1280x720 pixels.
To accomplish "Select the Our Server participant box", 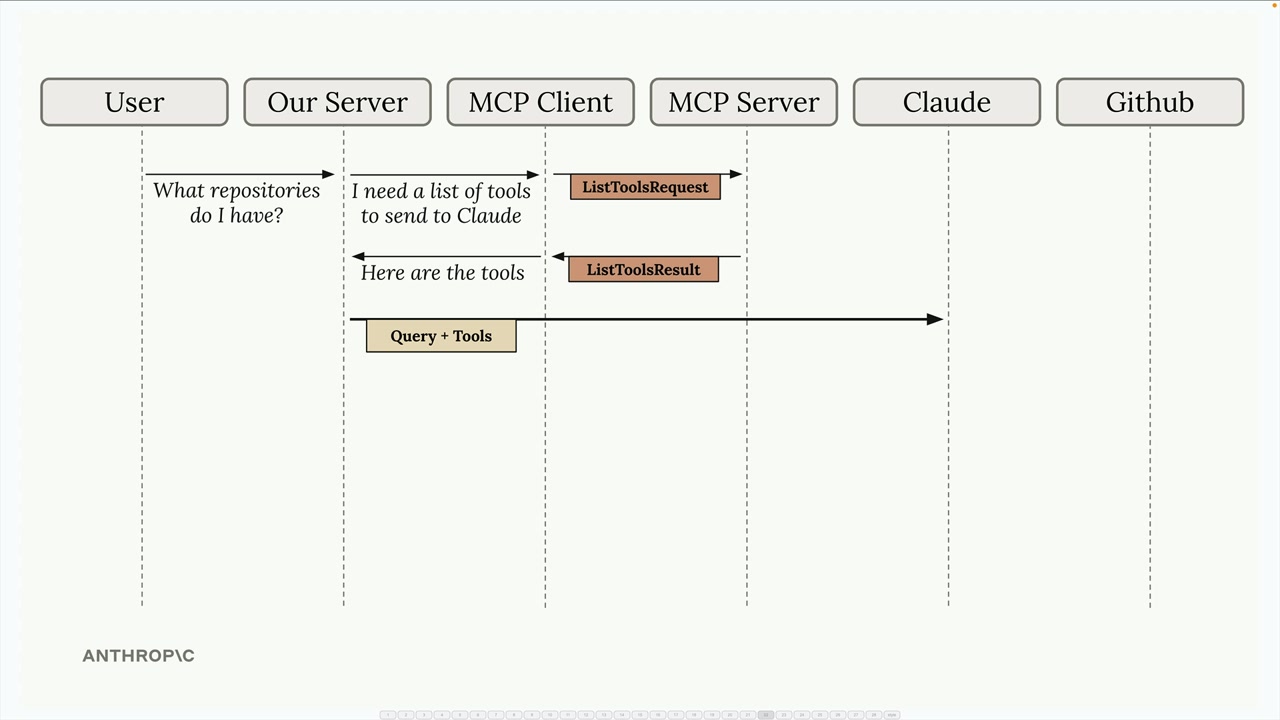I will point(337,102).
